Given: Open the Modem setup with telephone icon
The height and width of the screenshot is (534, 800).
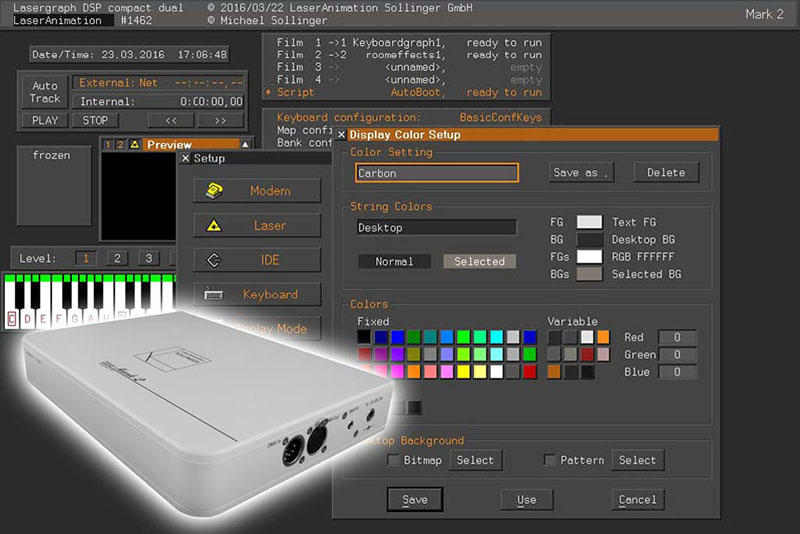Looking at the screenshot, I should pyautogui.click(x=257, y=191).
